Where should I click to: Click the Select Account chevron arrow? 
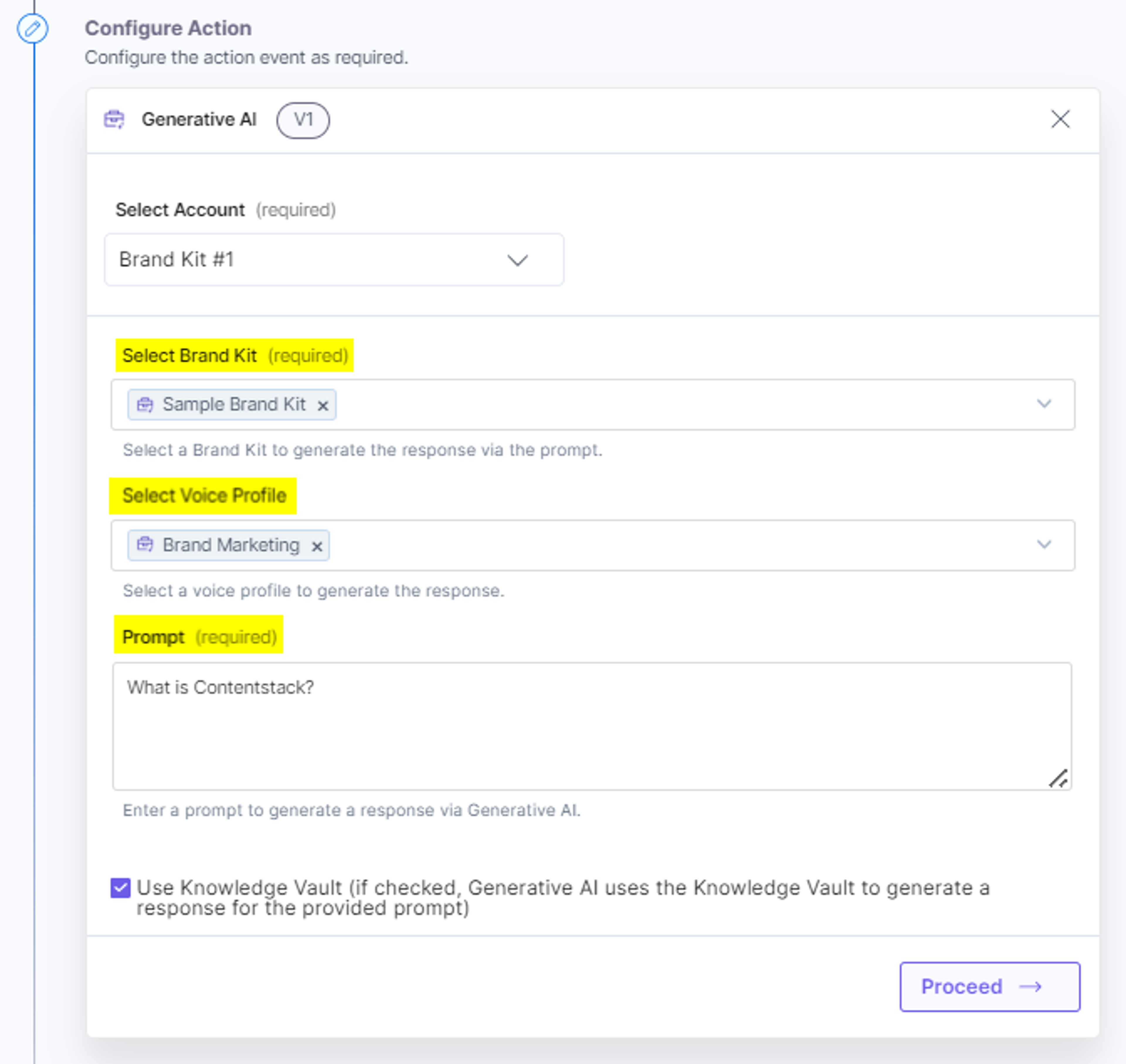(x=517, y=260)
